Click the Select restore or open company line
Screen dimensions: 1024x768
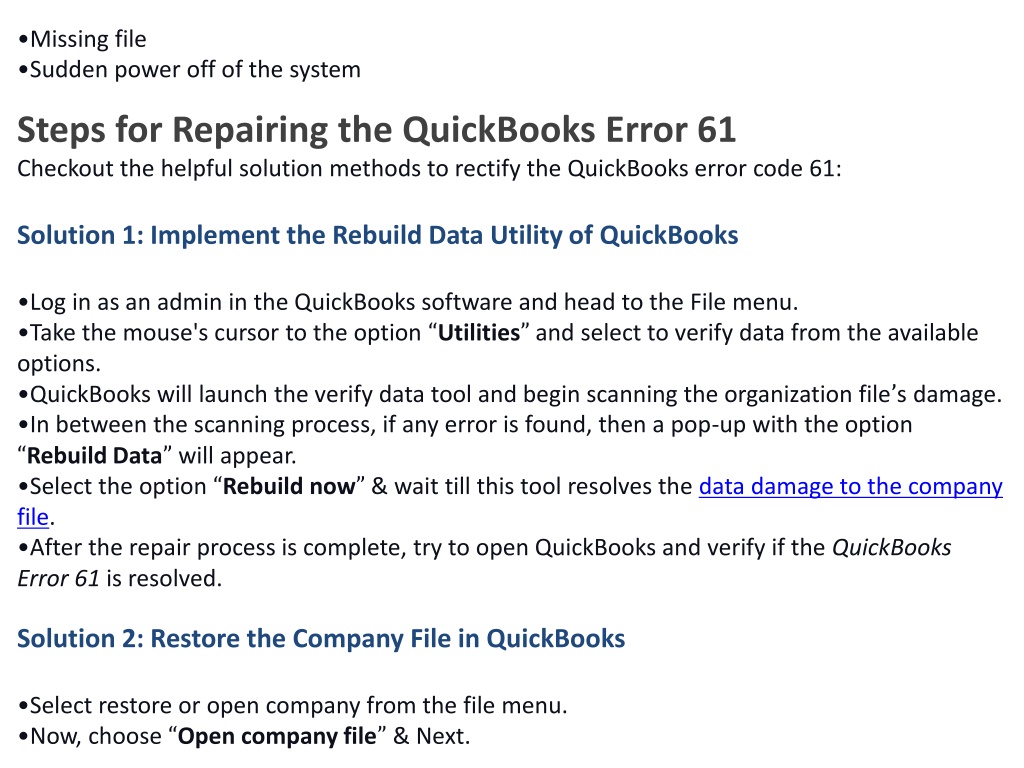coord(293,706)
